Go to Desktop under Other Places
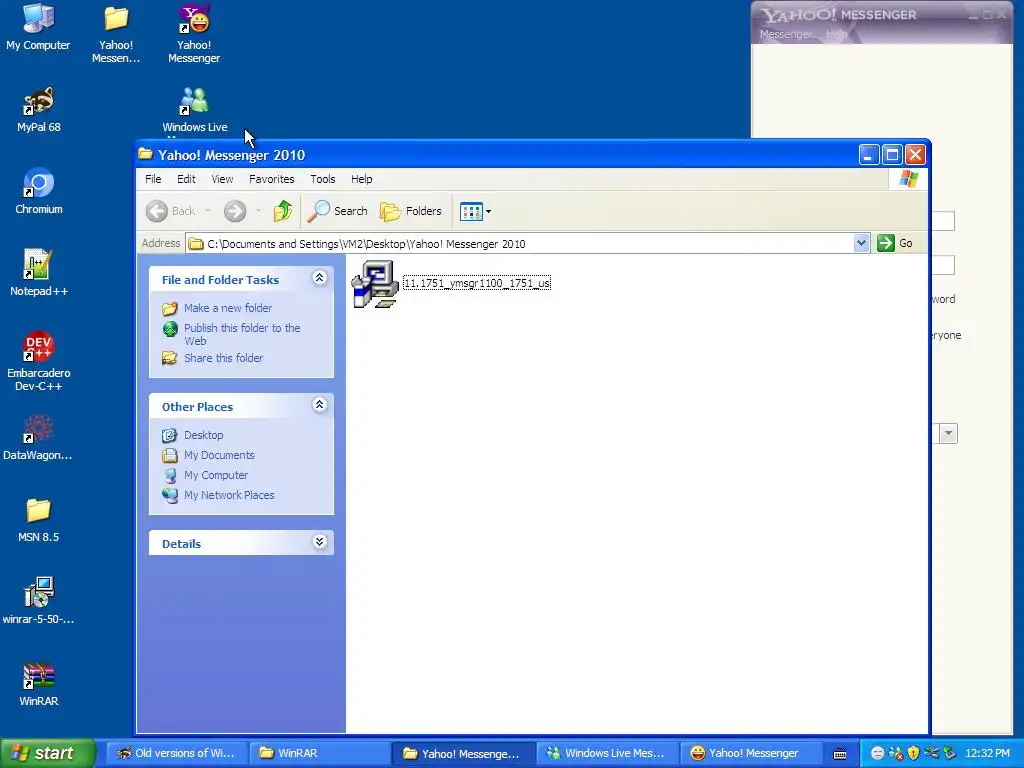Image resolution: width=1024 pixels, height=768 pixels. point(204,435)
